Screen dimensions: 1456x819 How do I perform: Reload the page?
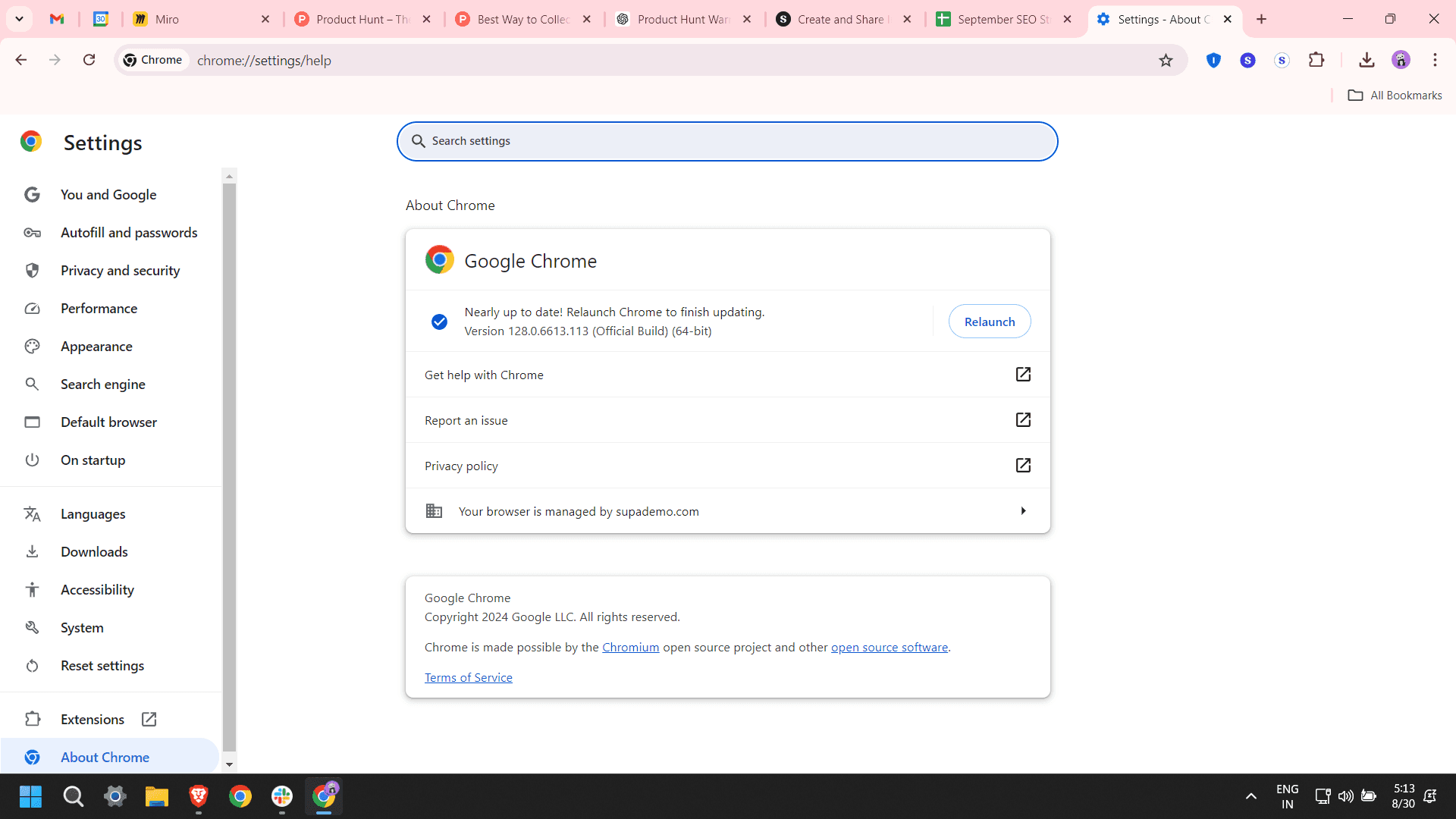pos(89,59)
